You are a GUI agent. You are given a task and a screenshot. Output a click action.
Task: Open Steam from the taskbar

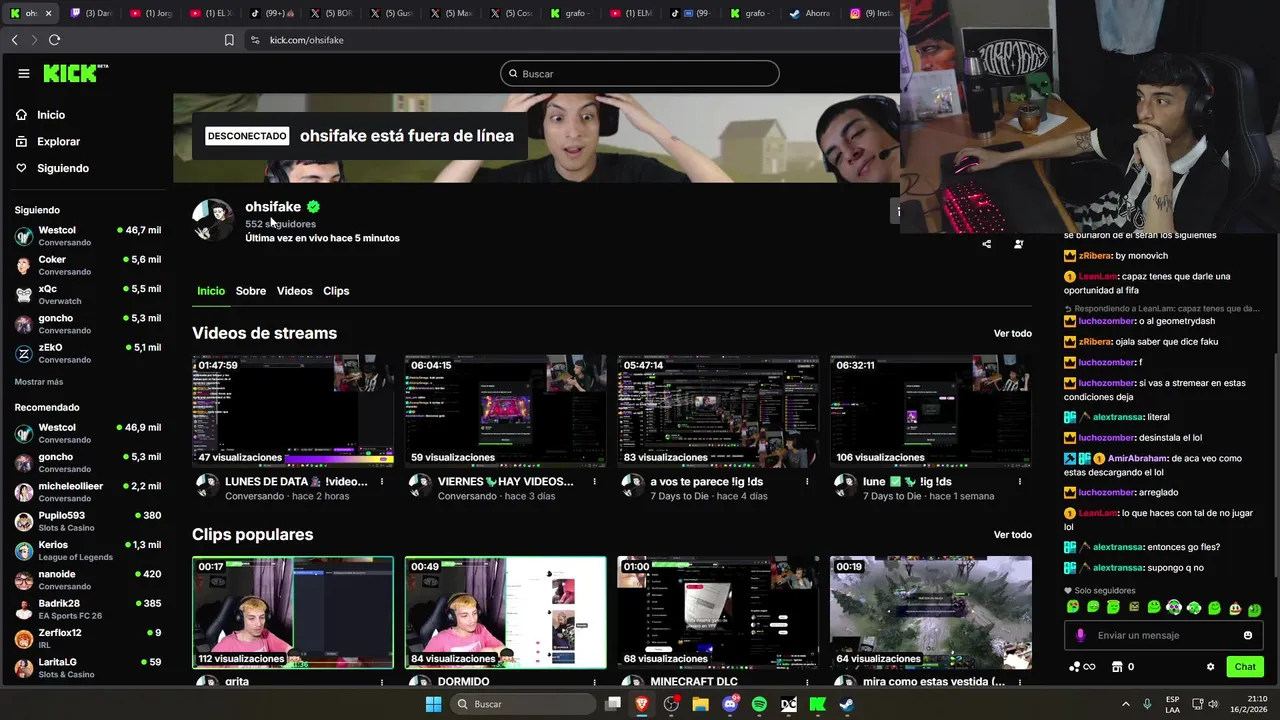coord(846,704)
